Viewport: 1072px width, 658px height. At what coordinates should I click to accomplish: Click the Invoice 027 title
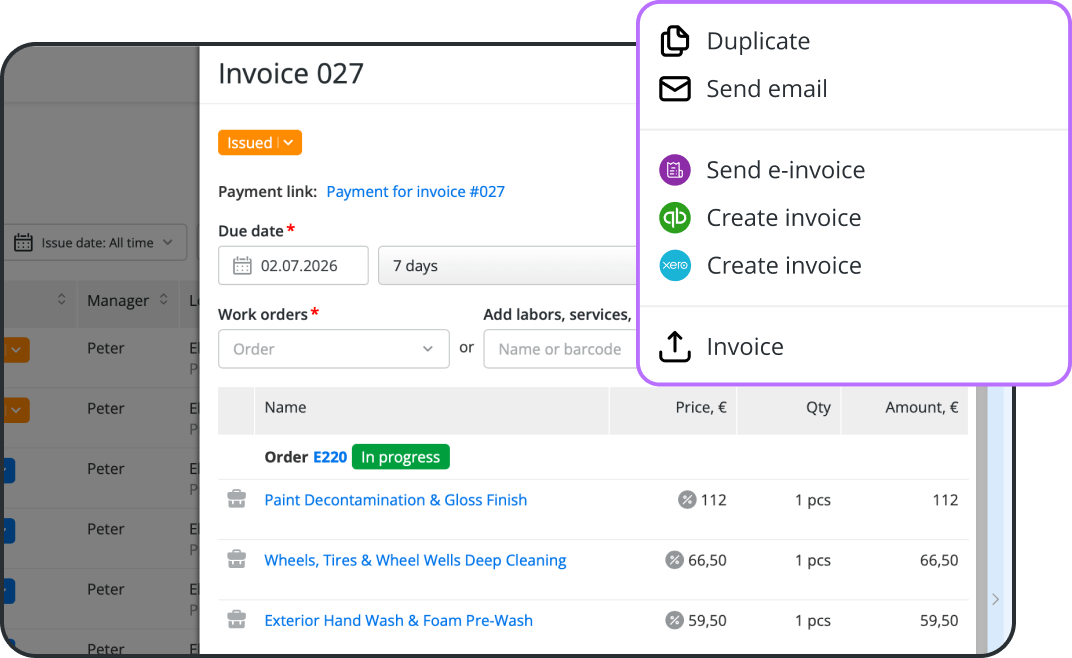[x=291, y=74]
